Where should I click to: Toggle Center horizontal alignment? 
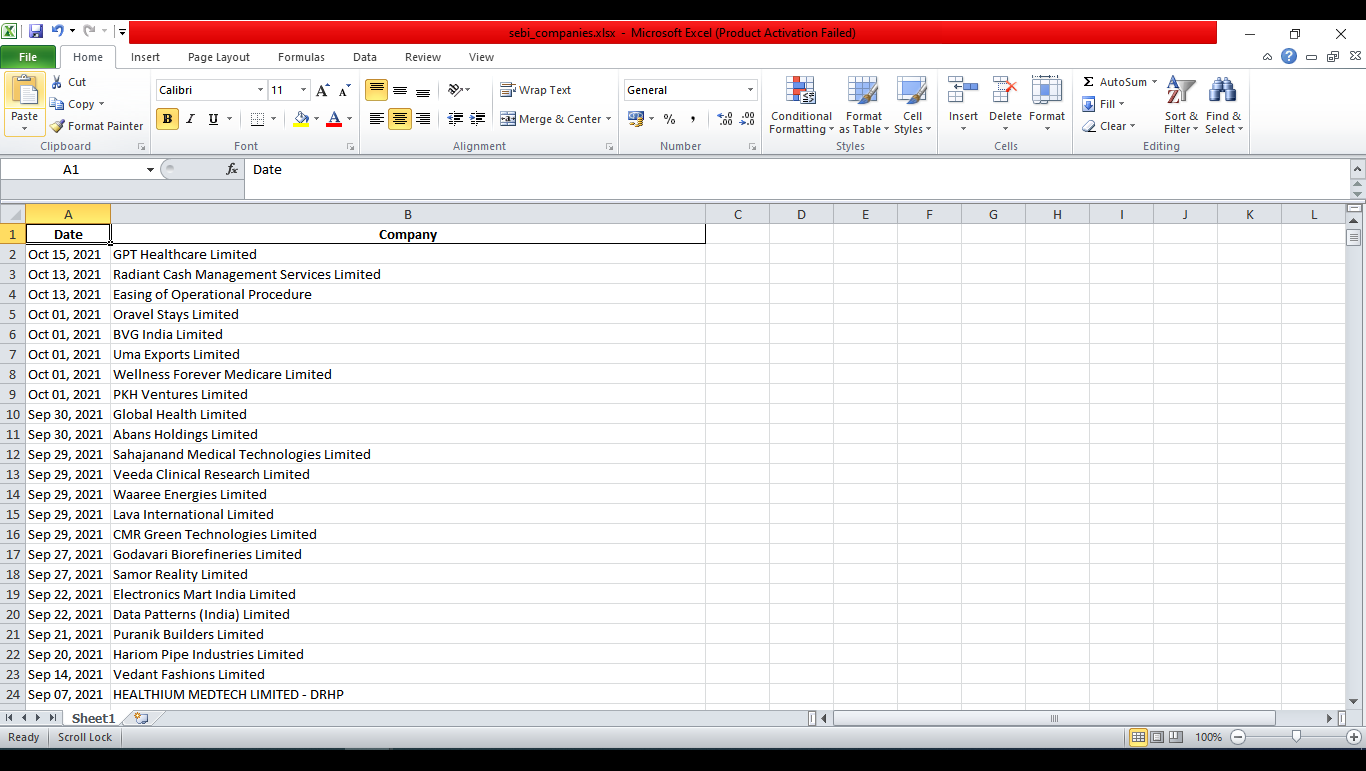pos(400,119)
